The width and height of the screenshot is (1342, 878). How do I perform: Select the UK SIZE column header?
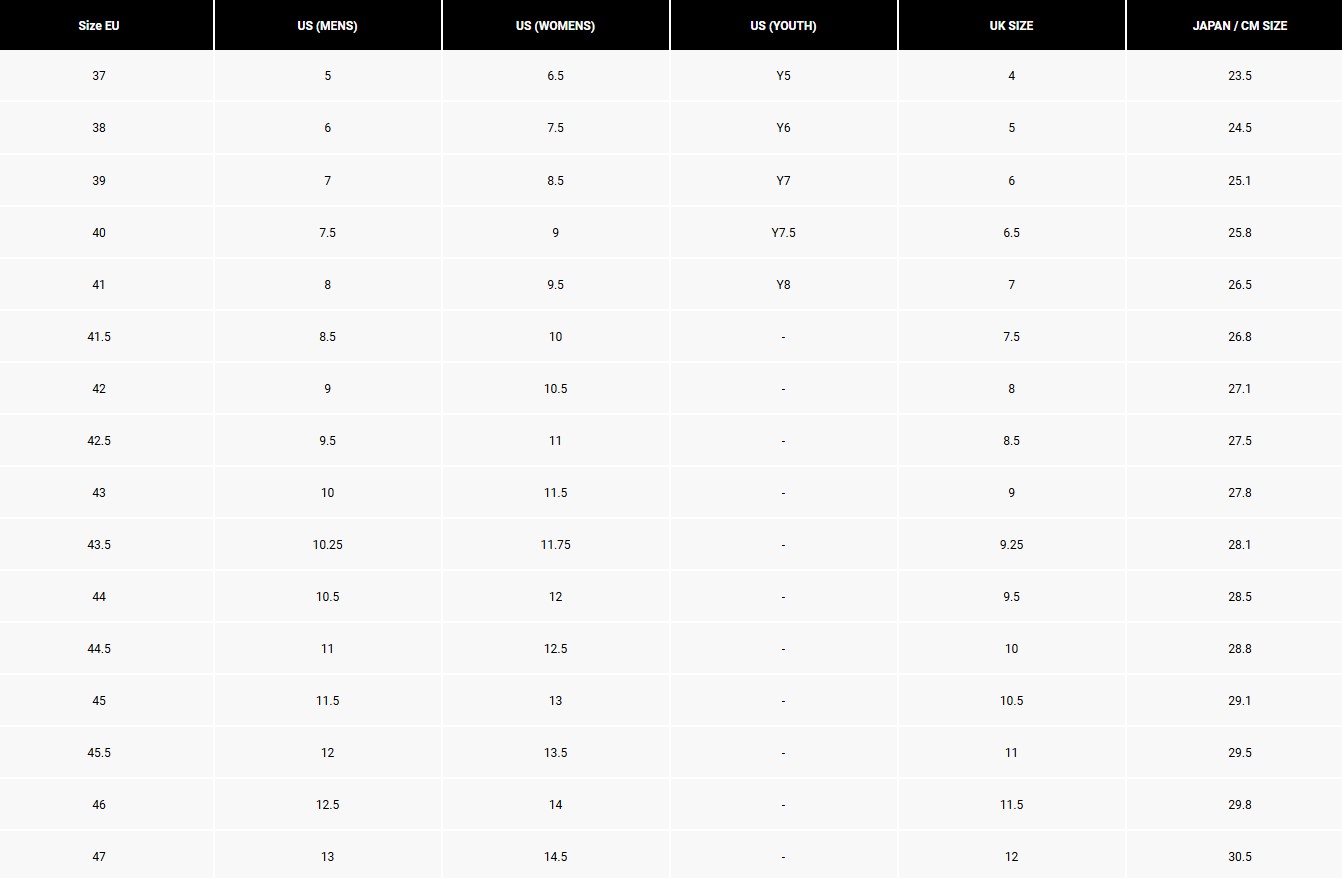tap(1011, 26)
